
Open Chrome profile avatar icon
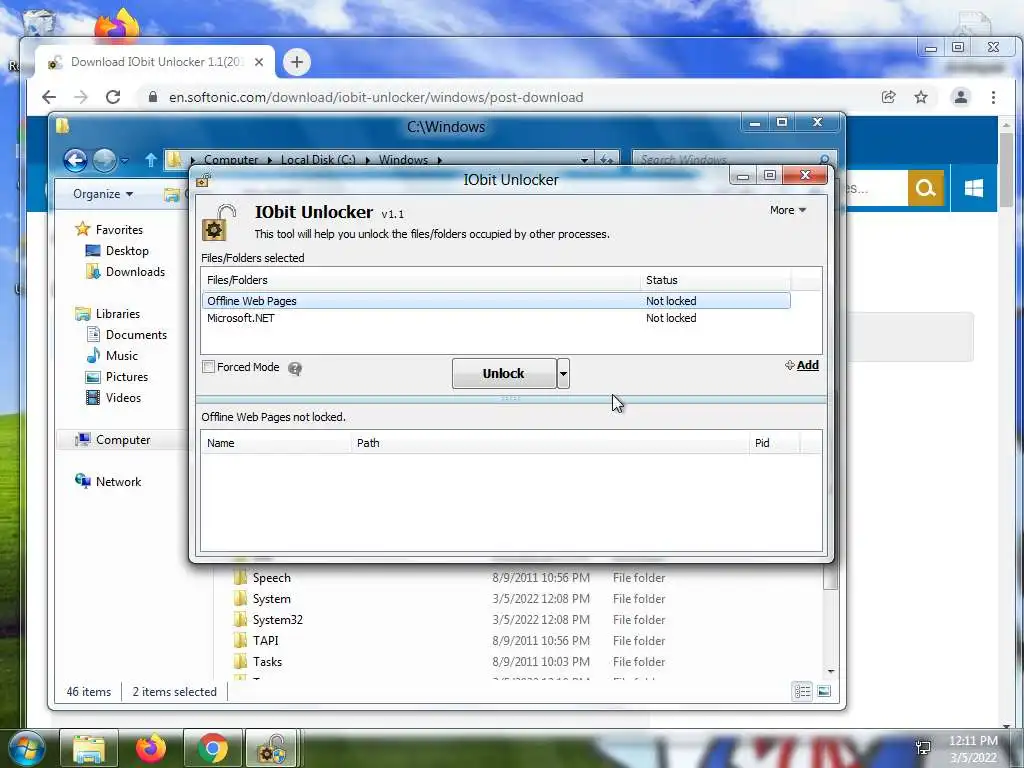pyautogui.click(x=961, y=97)
